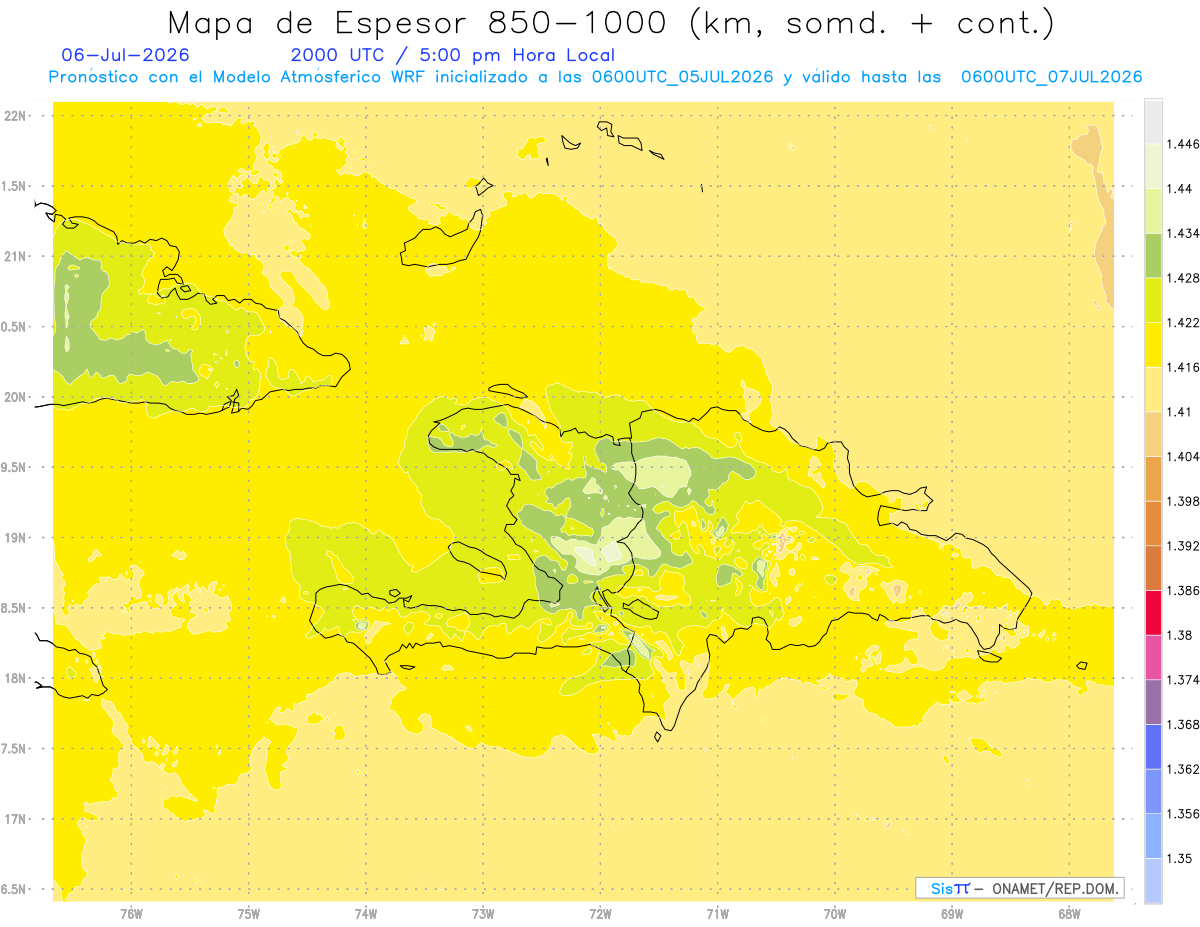Screen dimensions: 1200x927
Task: Click the "18N" latitude label
Action: (15, 679)
